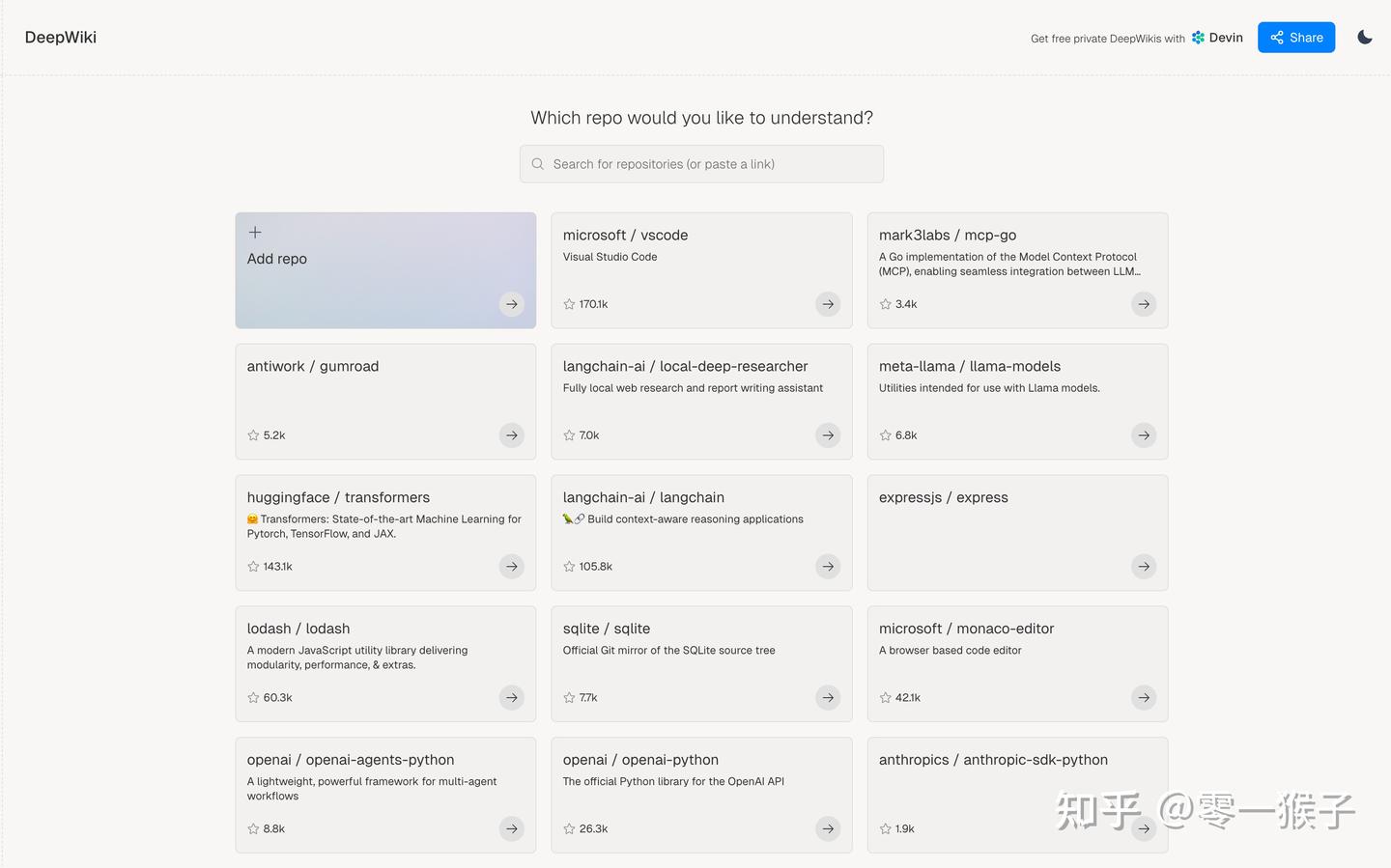Click star icon on langchain-ai/langchain card
The image size is (1391, 868).
pos(569,567)
